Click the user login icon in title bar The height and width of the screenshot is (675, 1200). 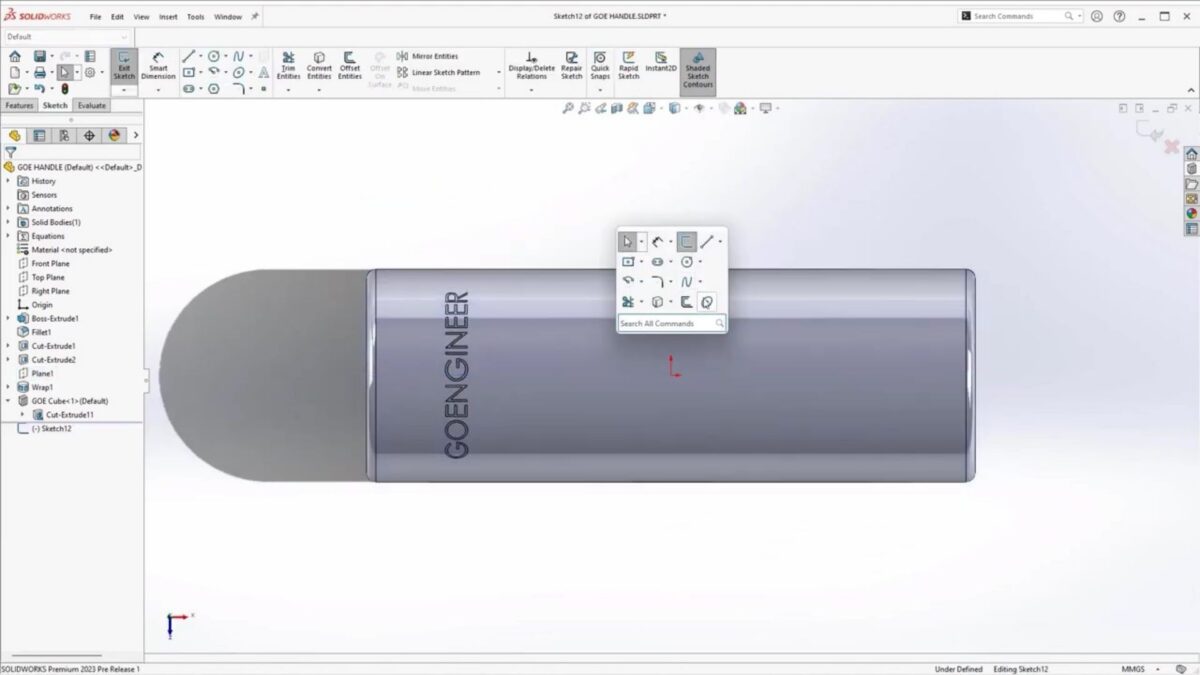1097,16
